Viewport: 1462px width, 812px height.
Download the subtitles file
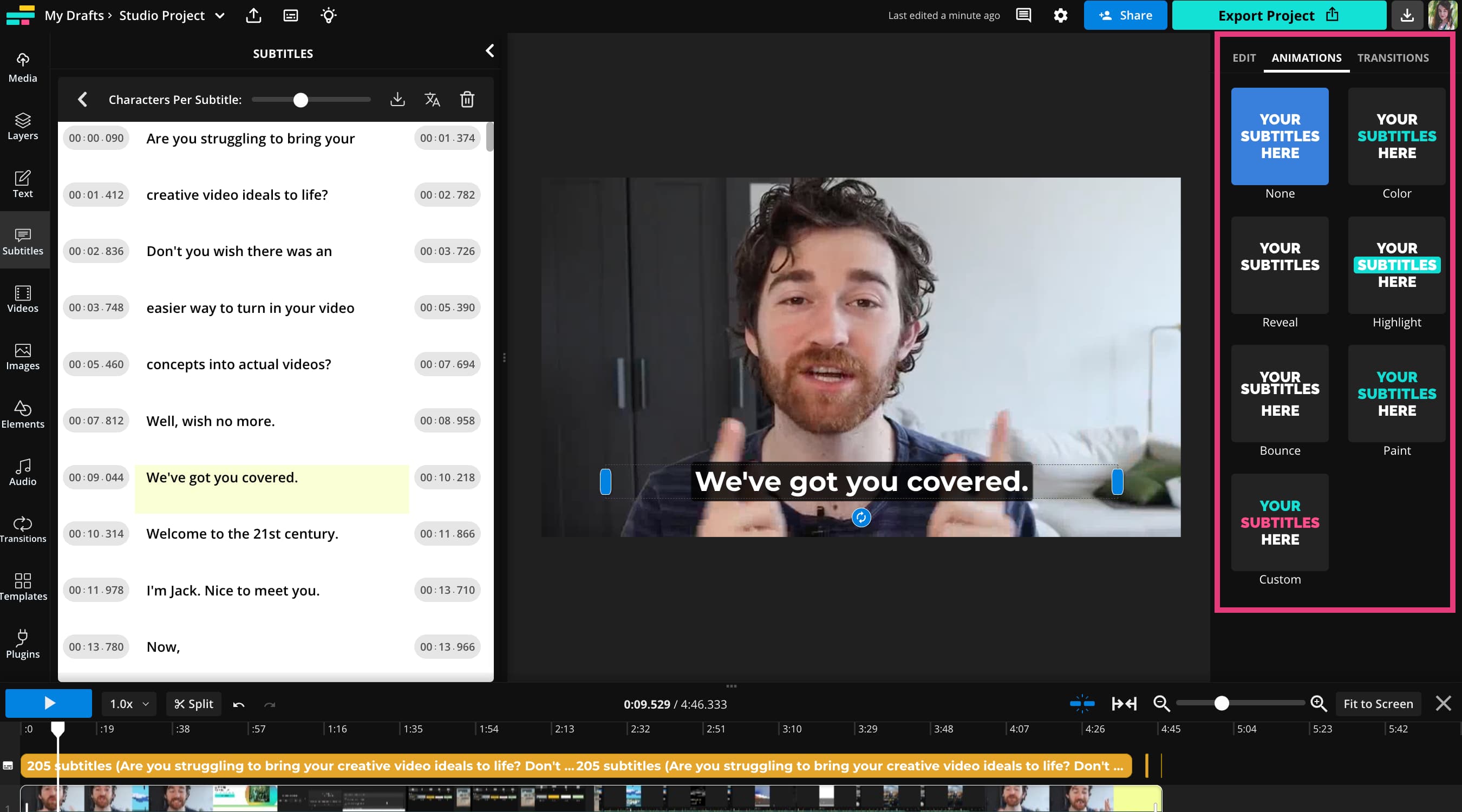(x=397, y=99)
